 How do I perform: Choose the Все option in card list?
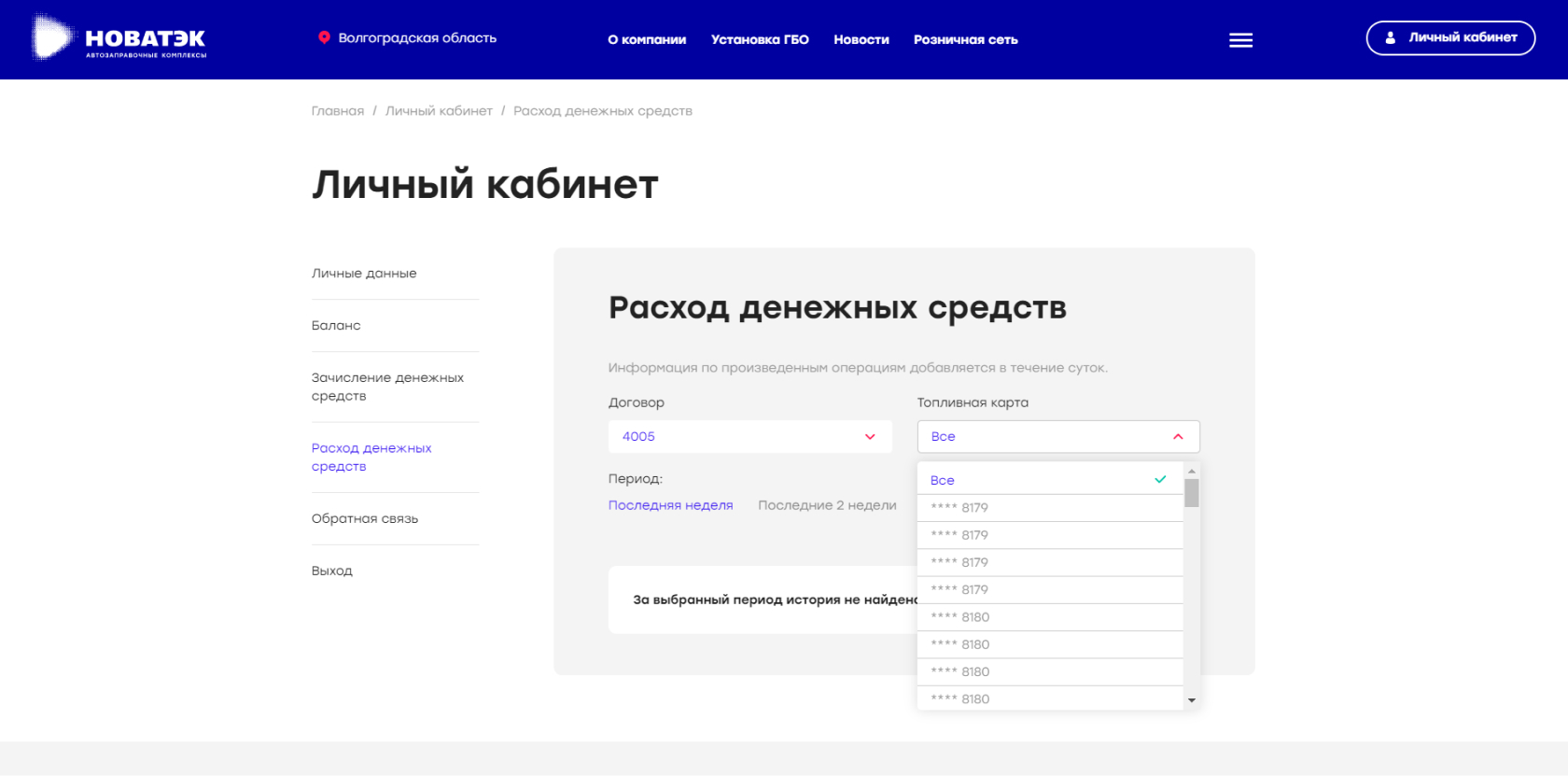pos(943,480)
